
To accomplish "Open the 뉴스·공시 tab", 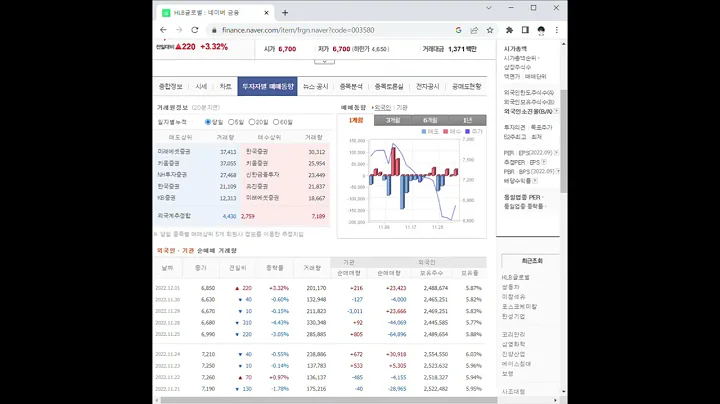I will coord(315,86).
